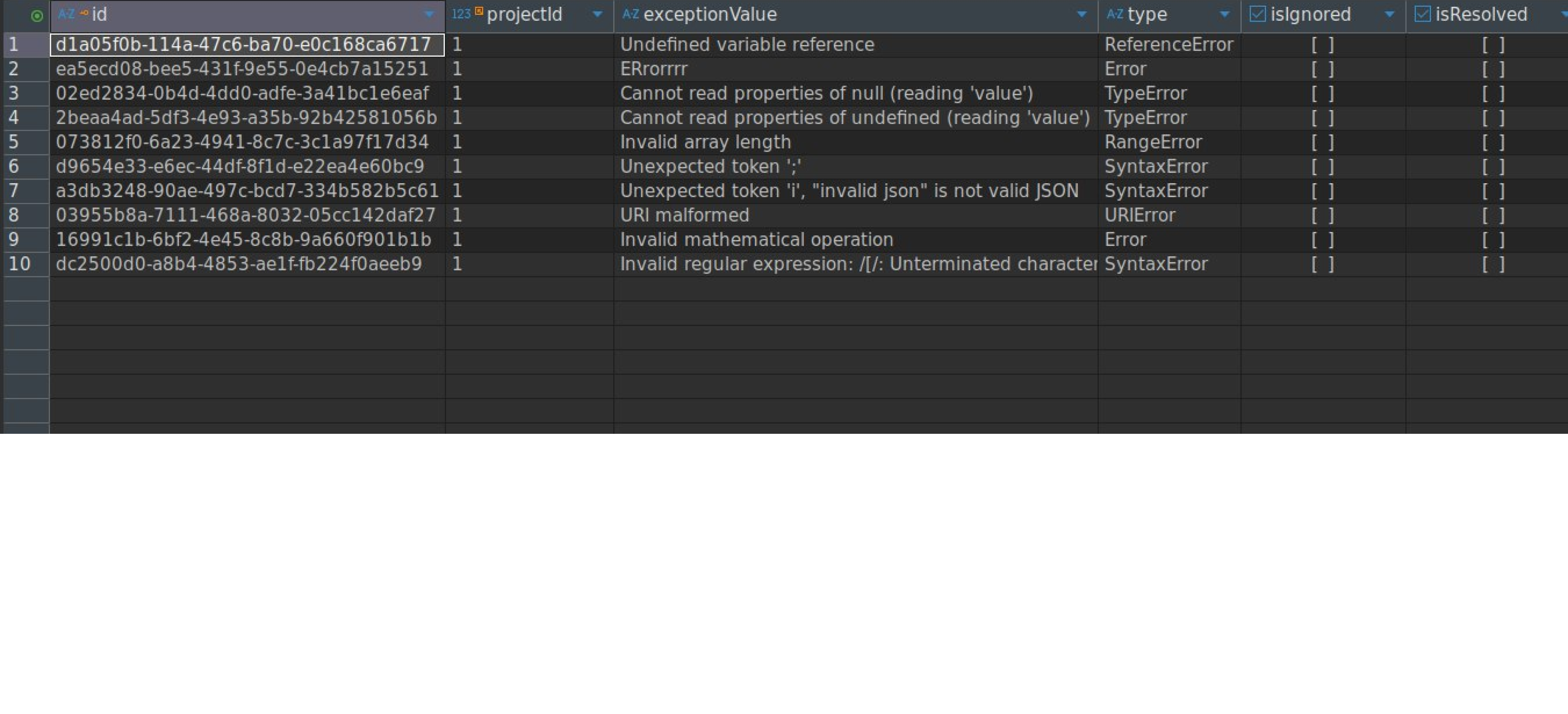Click the string type icon on id column

click(x=66, y=14)
